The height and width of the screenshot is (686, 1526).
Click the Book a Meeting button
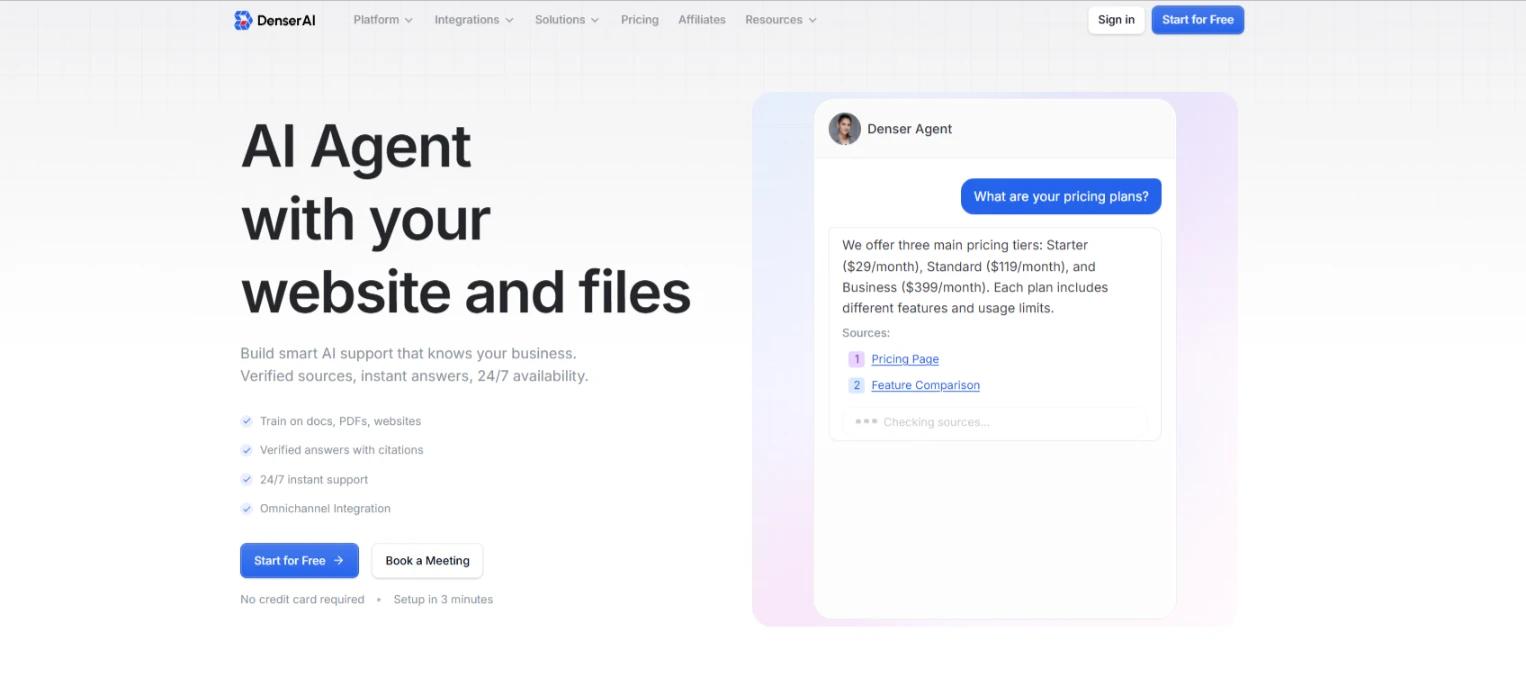[427, 560]
